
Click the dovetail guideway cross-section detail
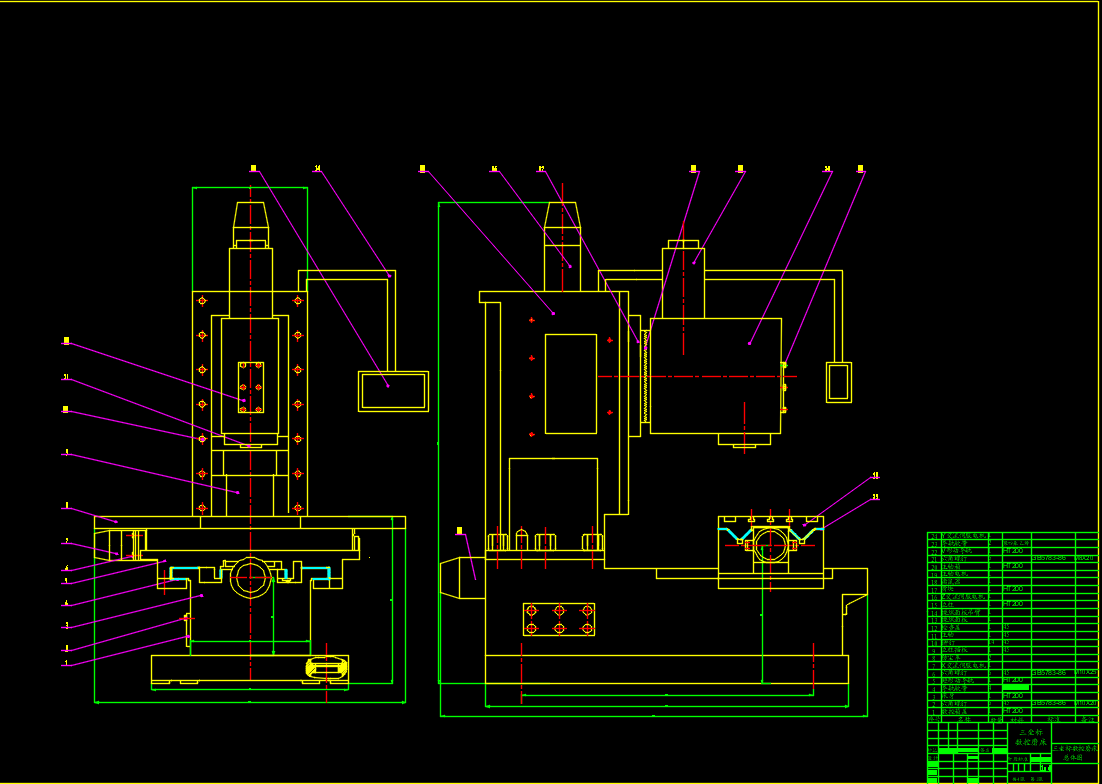pos(771,552)
